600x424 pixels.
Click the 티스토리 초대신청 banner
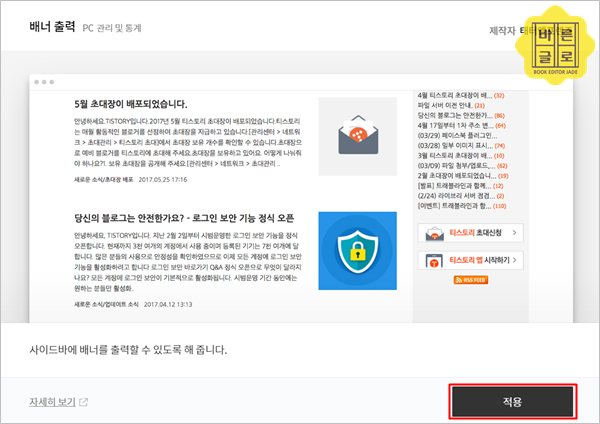(x=471, y=233)
